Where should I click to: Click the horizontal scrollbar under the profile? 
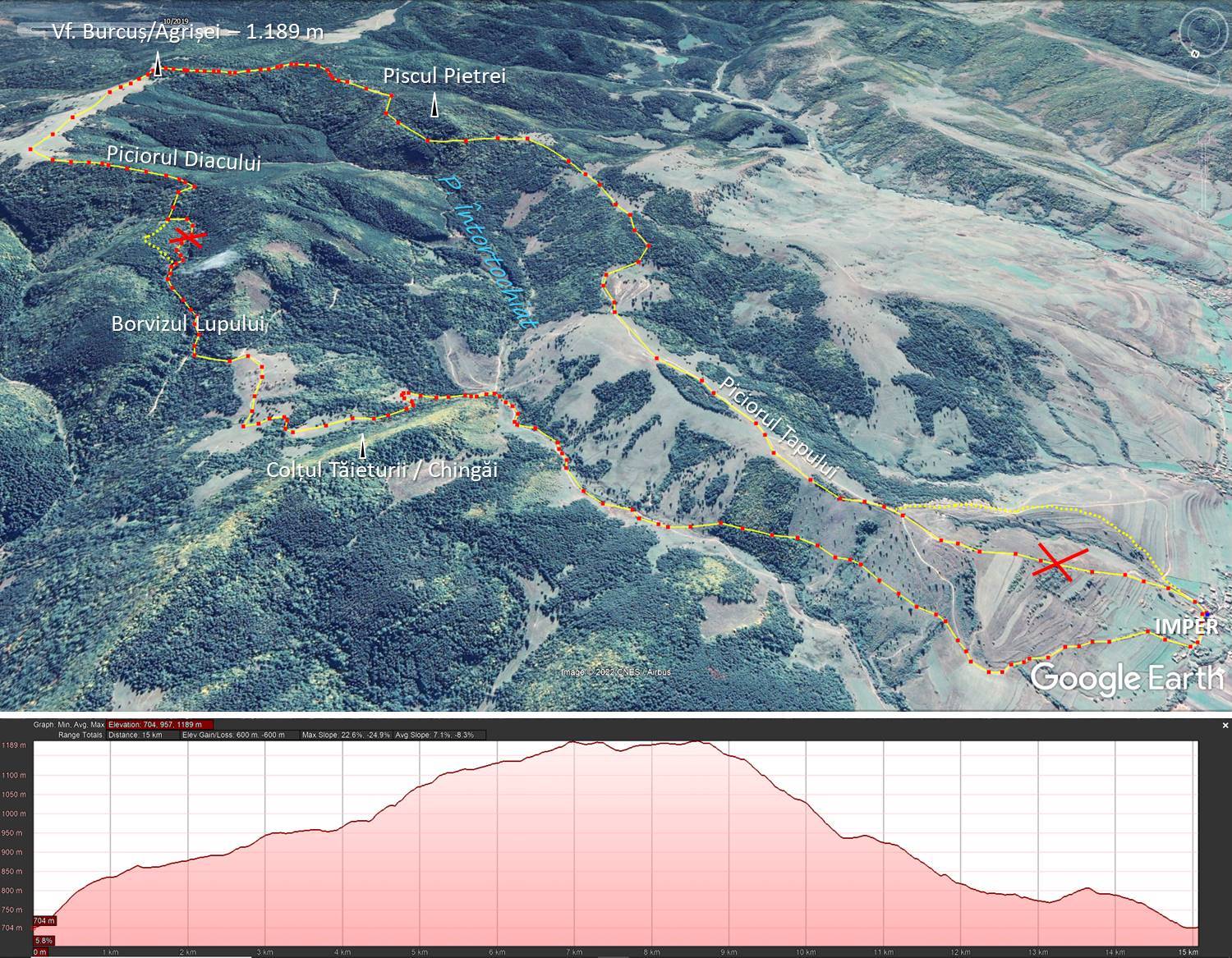pos(140,955)
